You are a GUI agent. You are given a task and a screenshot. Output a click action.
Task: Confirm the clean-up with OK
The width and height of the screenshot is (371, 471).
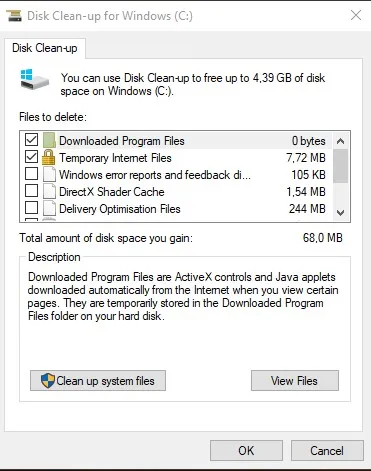246,450
